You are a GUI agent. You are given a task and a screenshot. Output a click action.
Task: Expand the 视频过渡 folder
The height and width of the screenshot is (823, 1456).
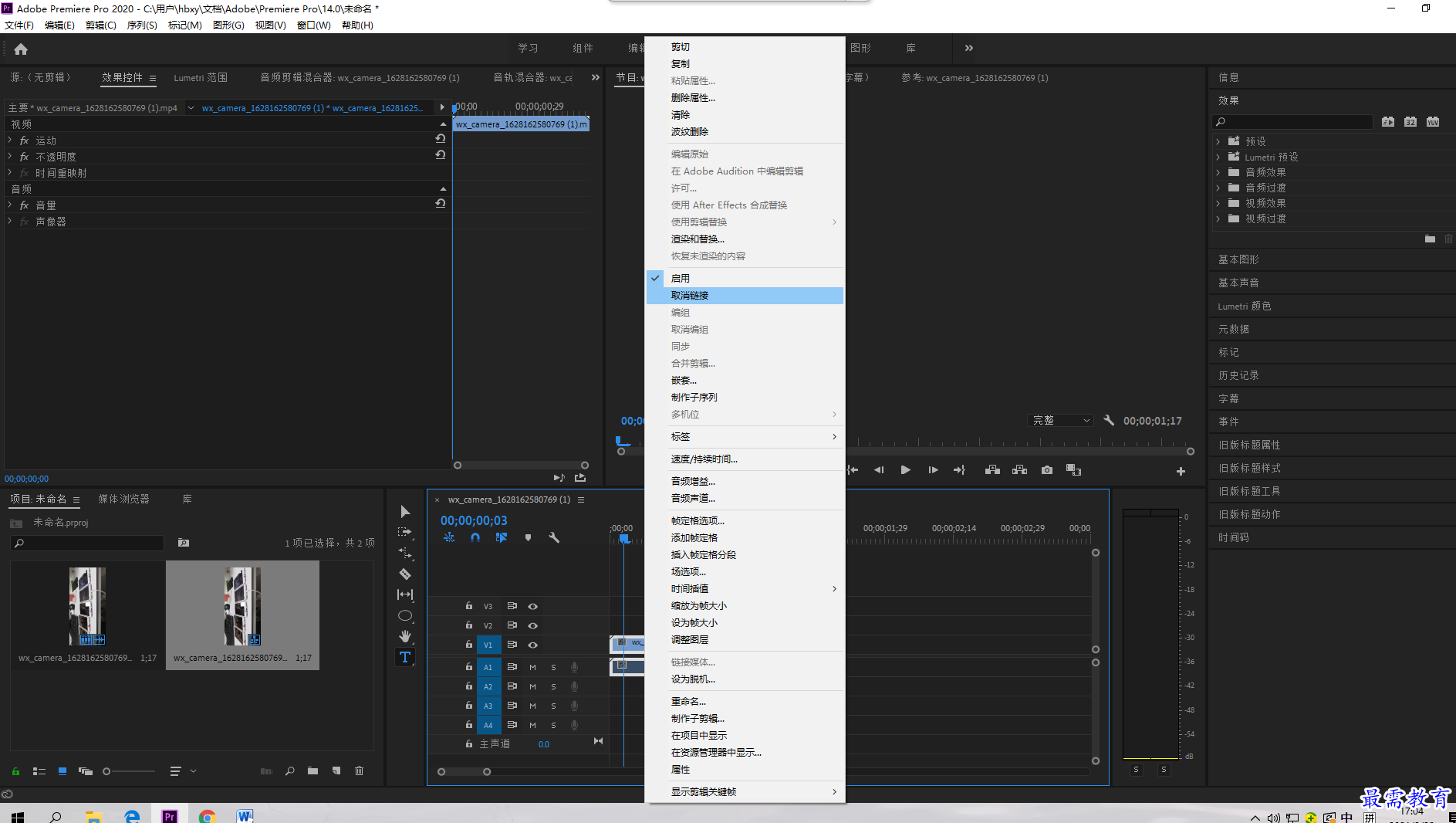[x=1218, y=218]
